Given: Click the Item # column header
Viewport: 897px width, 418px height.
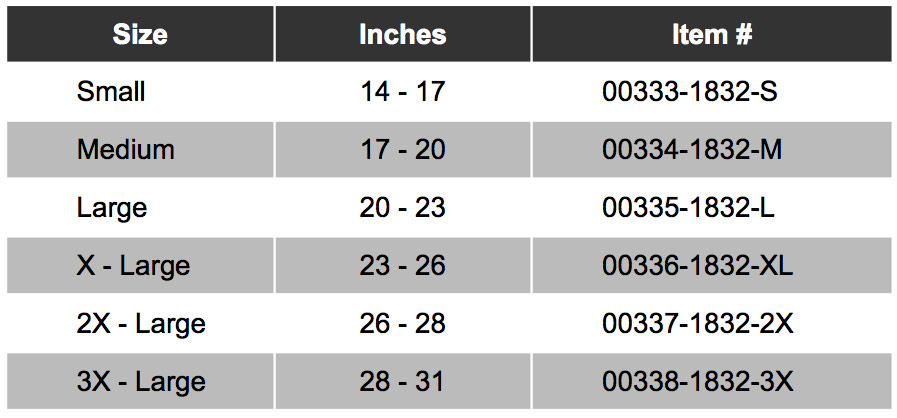Looking at the screenshot, I should point(712,34).
